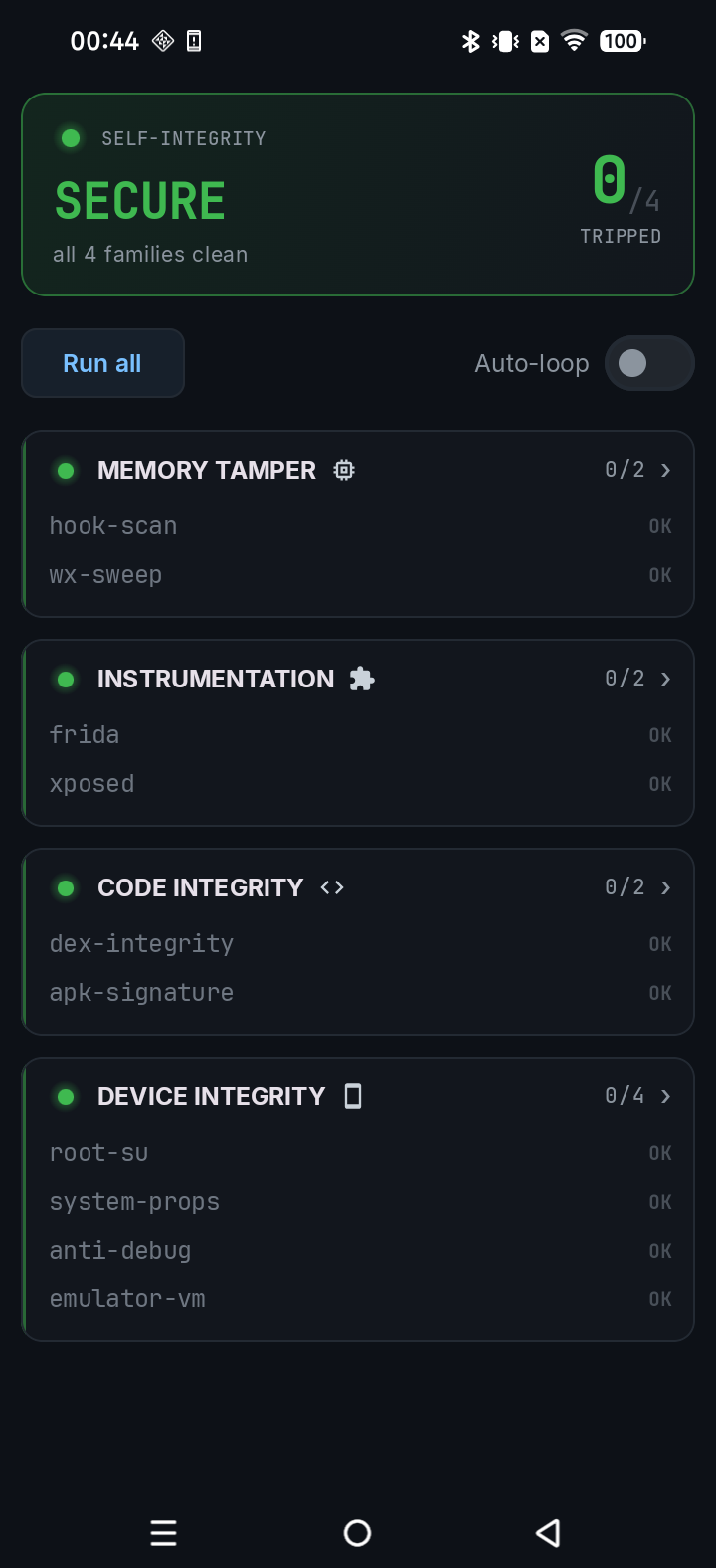Select the hook-scan check row
Screen dimensions: 716x1568
coord(360,526)
